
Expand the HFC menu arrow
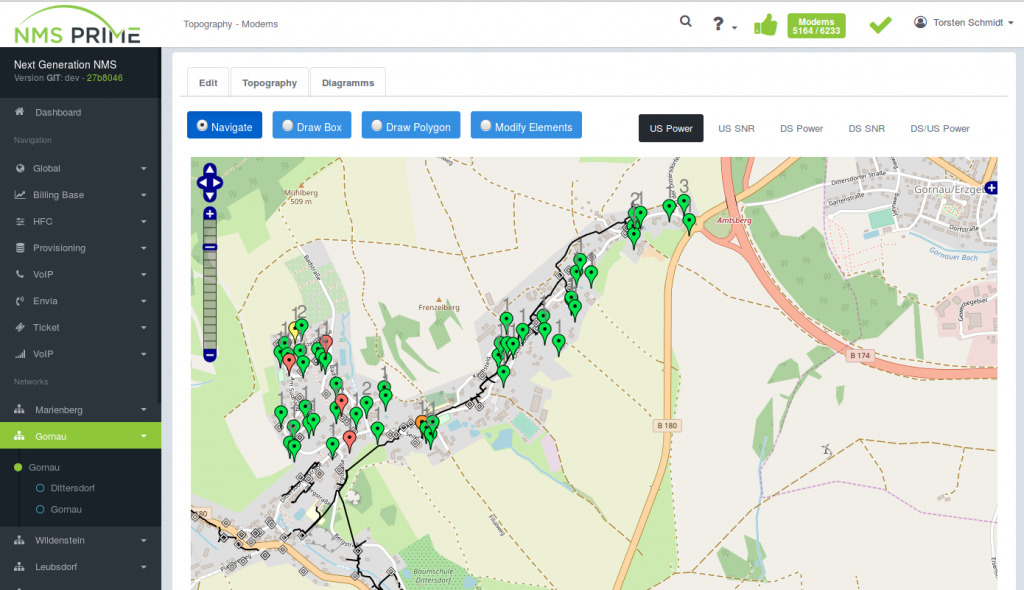click(x=144, y=221)
